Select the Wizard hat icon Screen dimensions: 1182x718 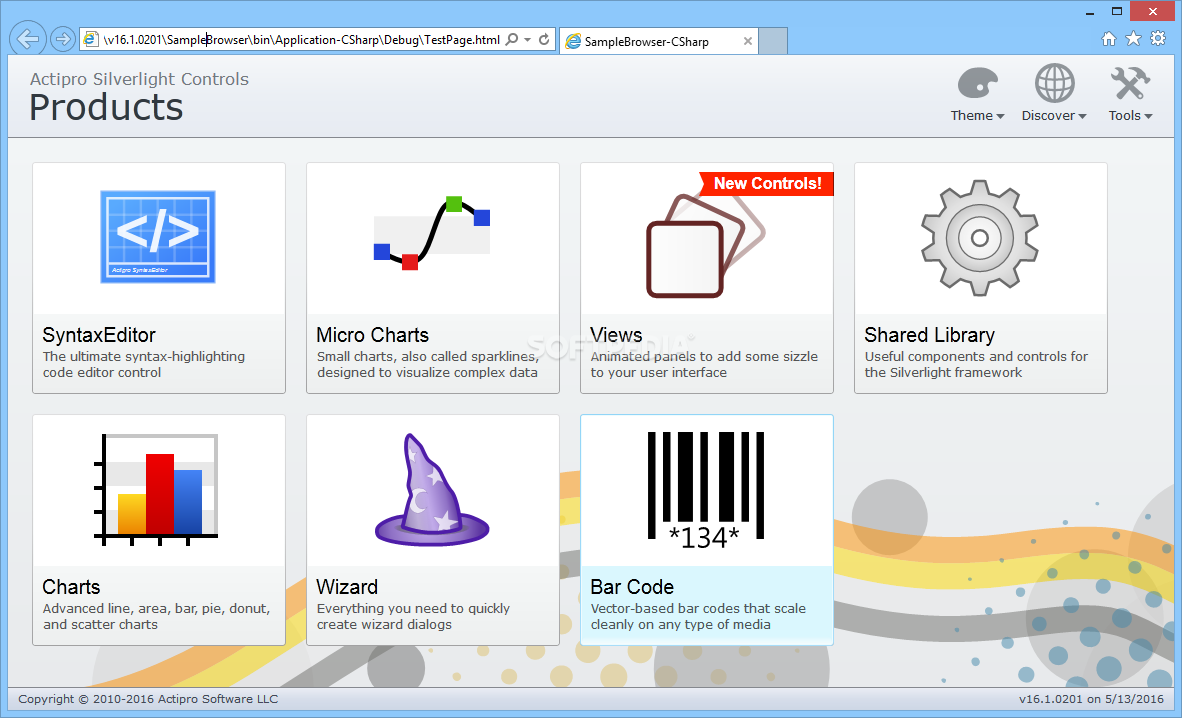[432, 489]
